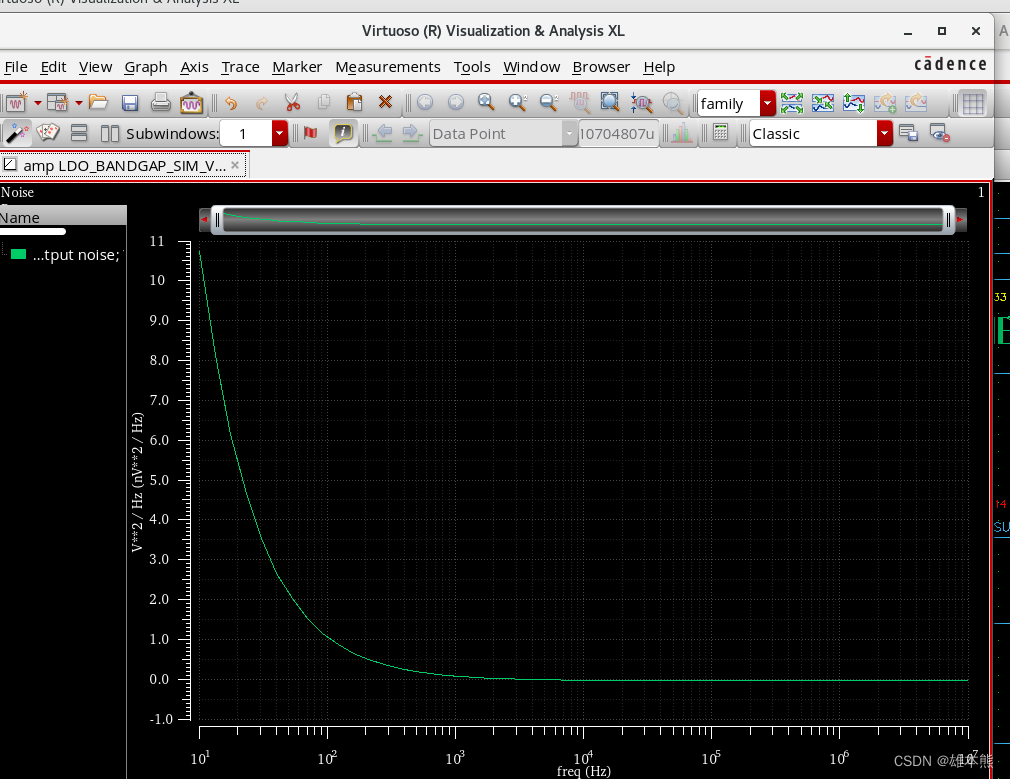Zoom out with the minus magnifier
This screenshot has height=779, width=1010.
[x=549, y=102]
